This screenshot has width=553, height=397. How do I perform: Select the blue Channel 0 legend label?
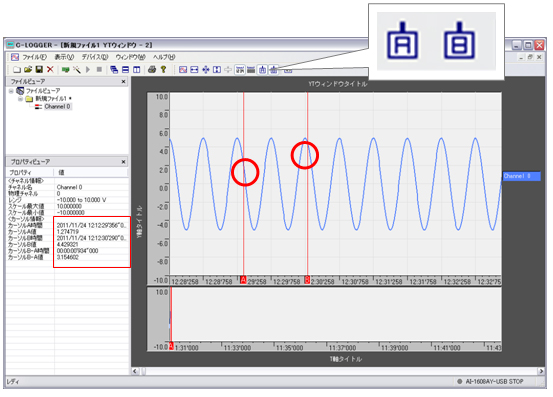pos(521,176)
